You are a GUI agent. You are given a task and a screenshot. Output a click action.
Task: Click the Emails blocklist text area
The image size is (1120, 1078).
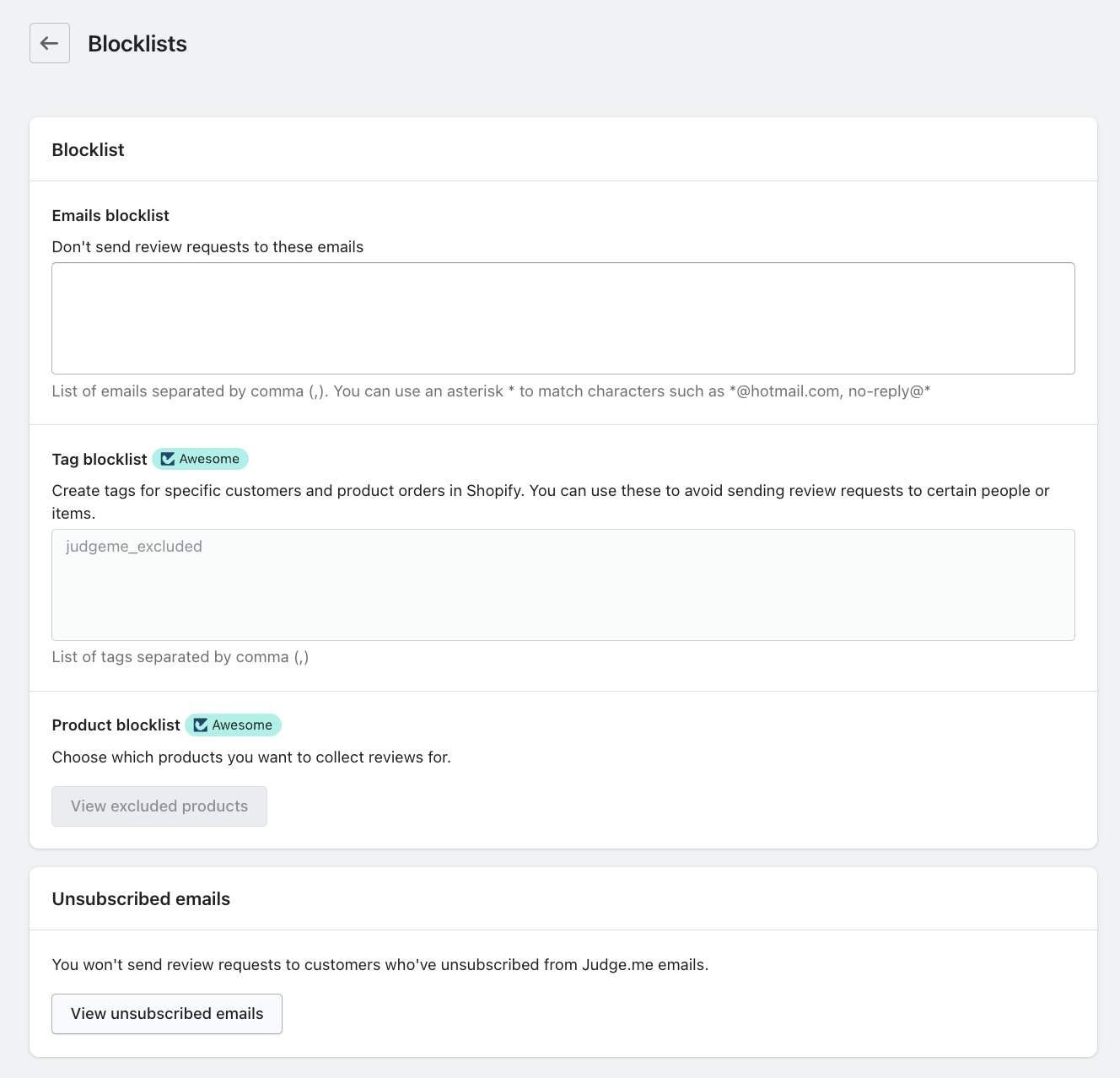tap(563, 318)
